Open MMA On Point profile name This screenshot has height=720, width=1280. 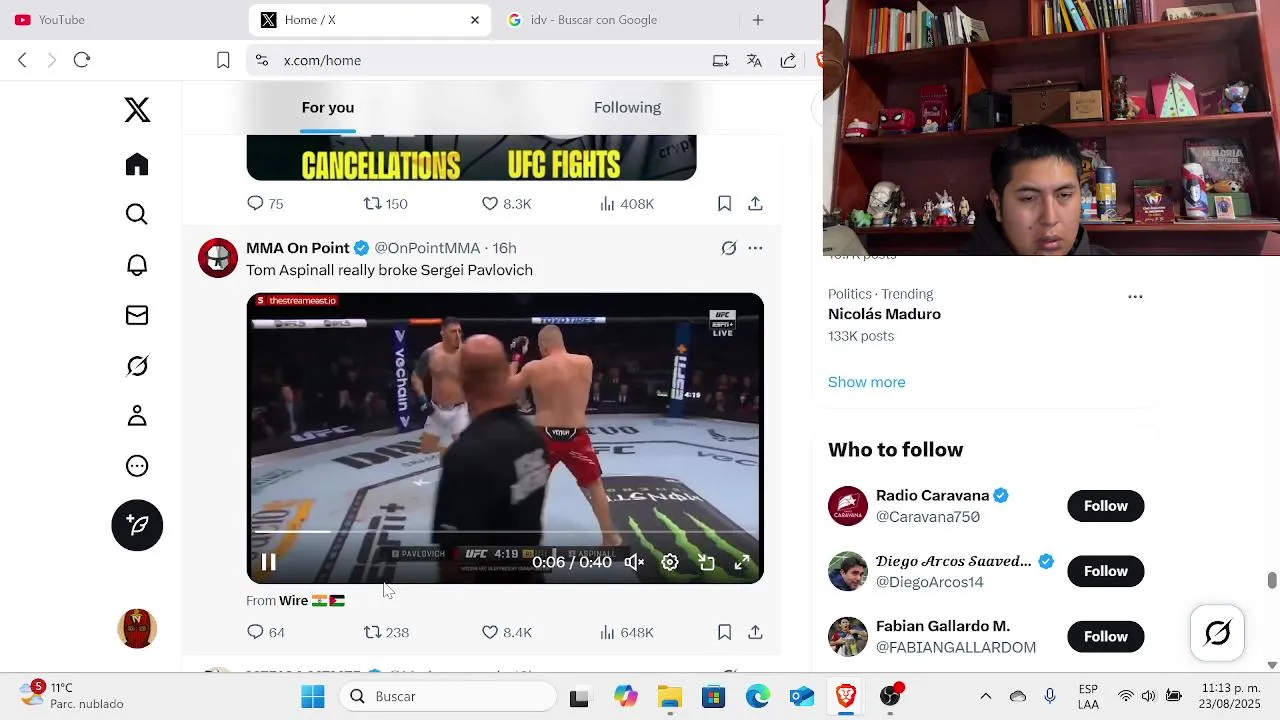coord(298,248)
